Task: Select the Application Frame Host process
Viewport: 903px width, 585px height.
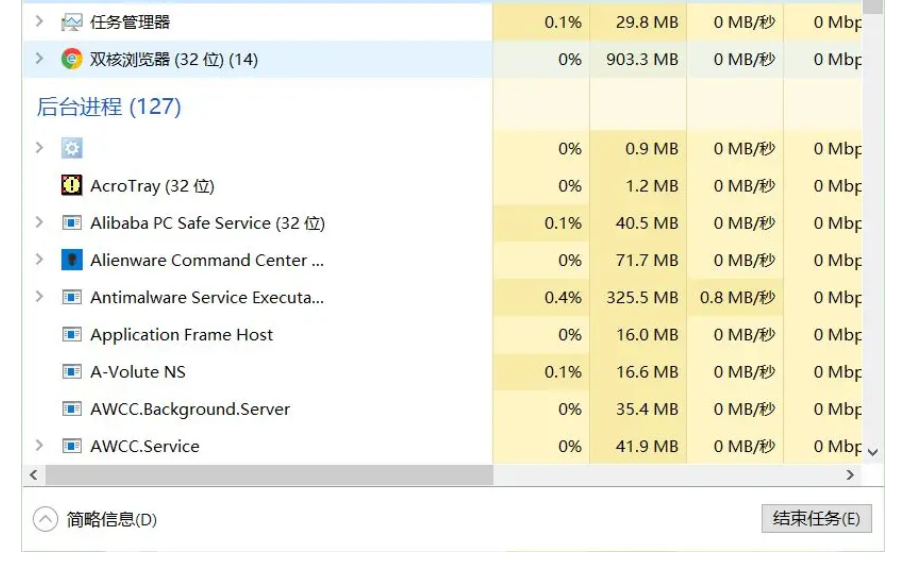Action: 181,335
